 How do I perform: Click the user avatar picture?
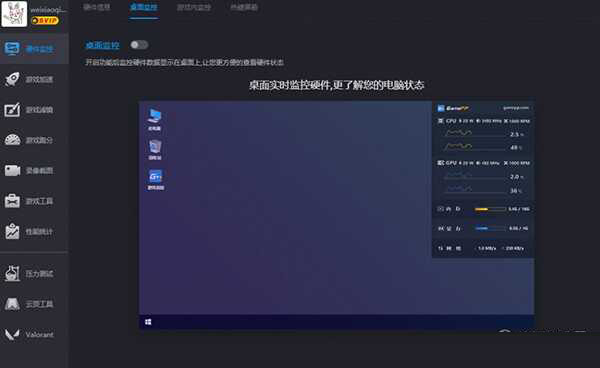point(14,13)
